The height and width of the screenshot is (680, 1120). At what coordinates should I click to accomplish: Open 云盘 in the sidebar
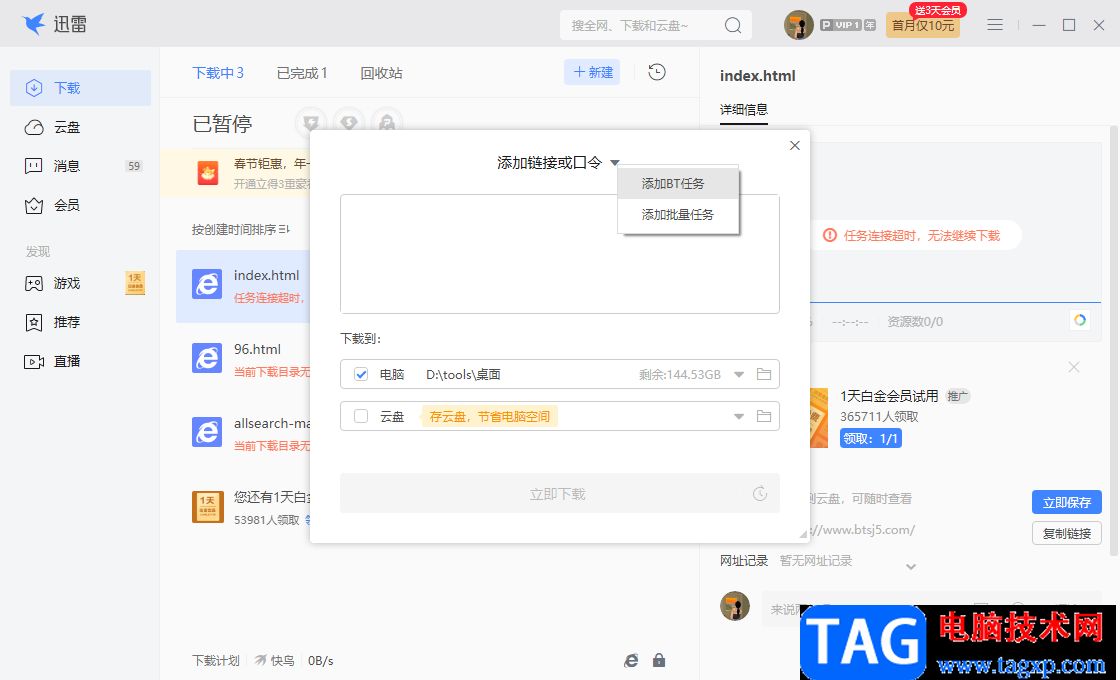[x=80, y=127]
